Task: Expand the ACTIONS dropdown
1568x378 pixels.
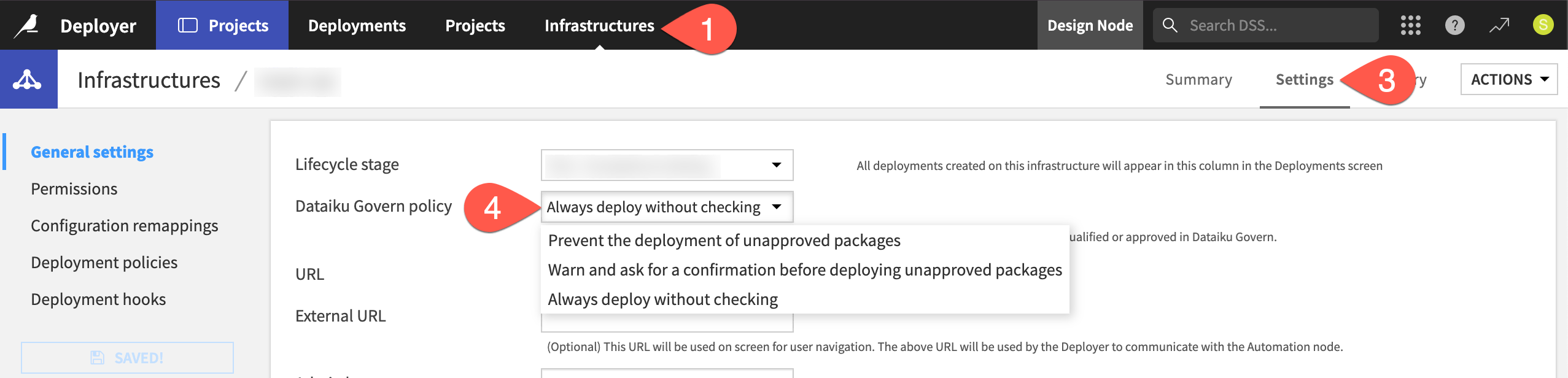Action: click(1509, 79)
